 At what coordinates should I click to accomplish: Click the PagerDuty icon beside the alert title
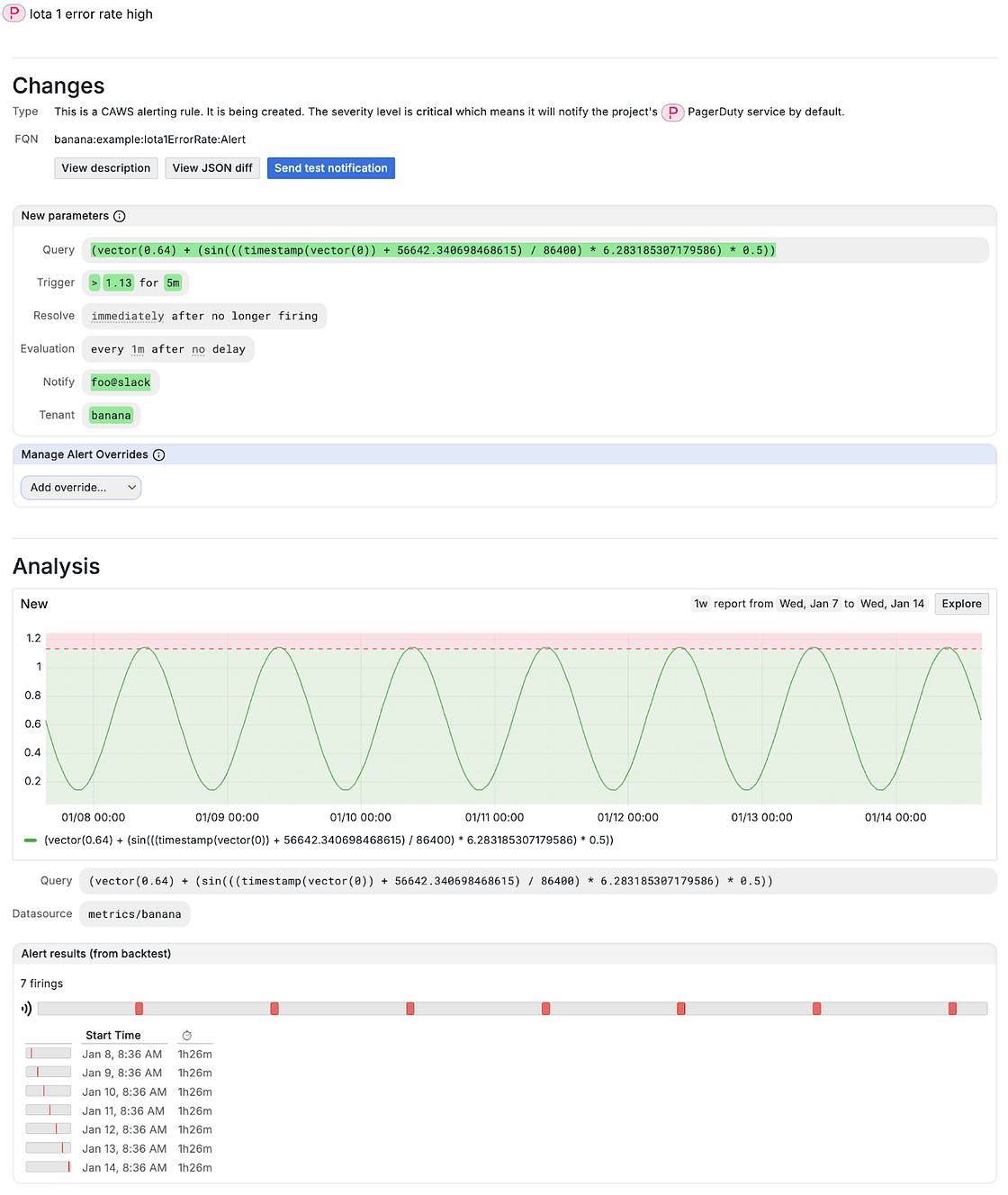pos(13,13)
